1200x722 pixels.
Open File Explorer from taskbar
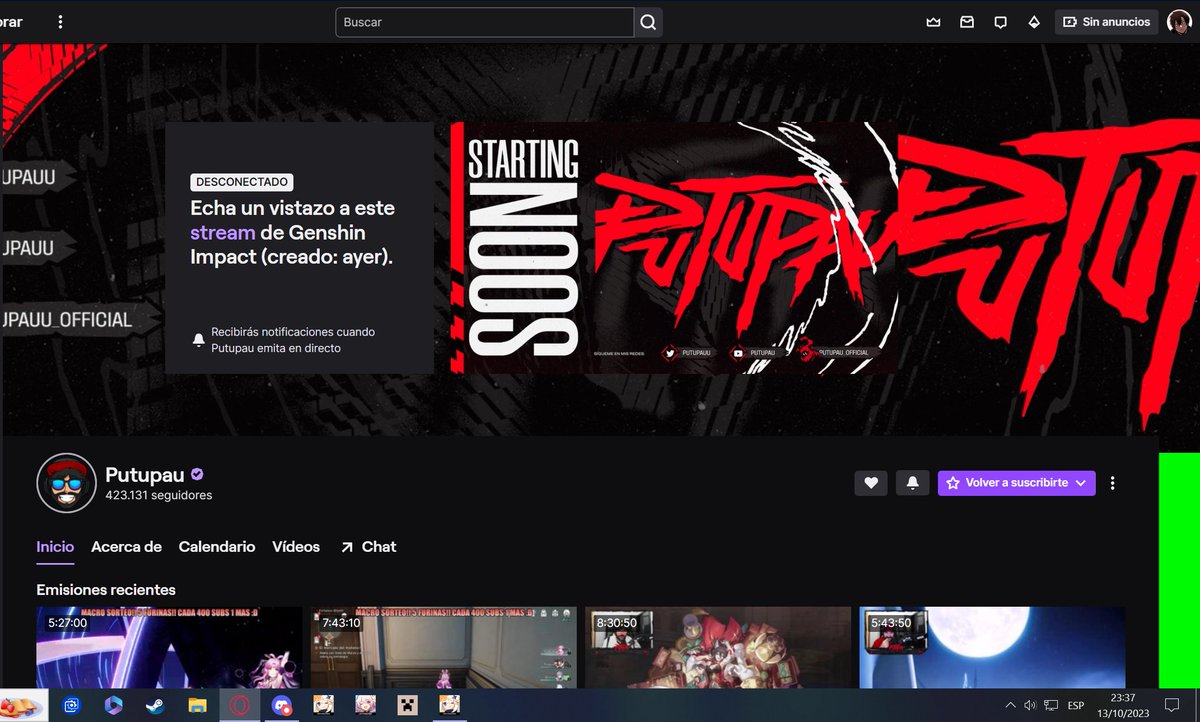197,705
